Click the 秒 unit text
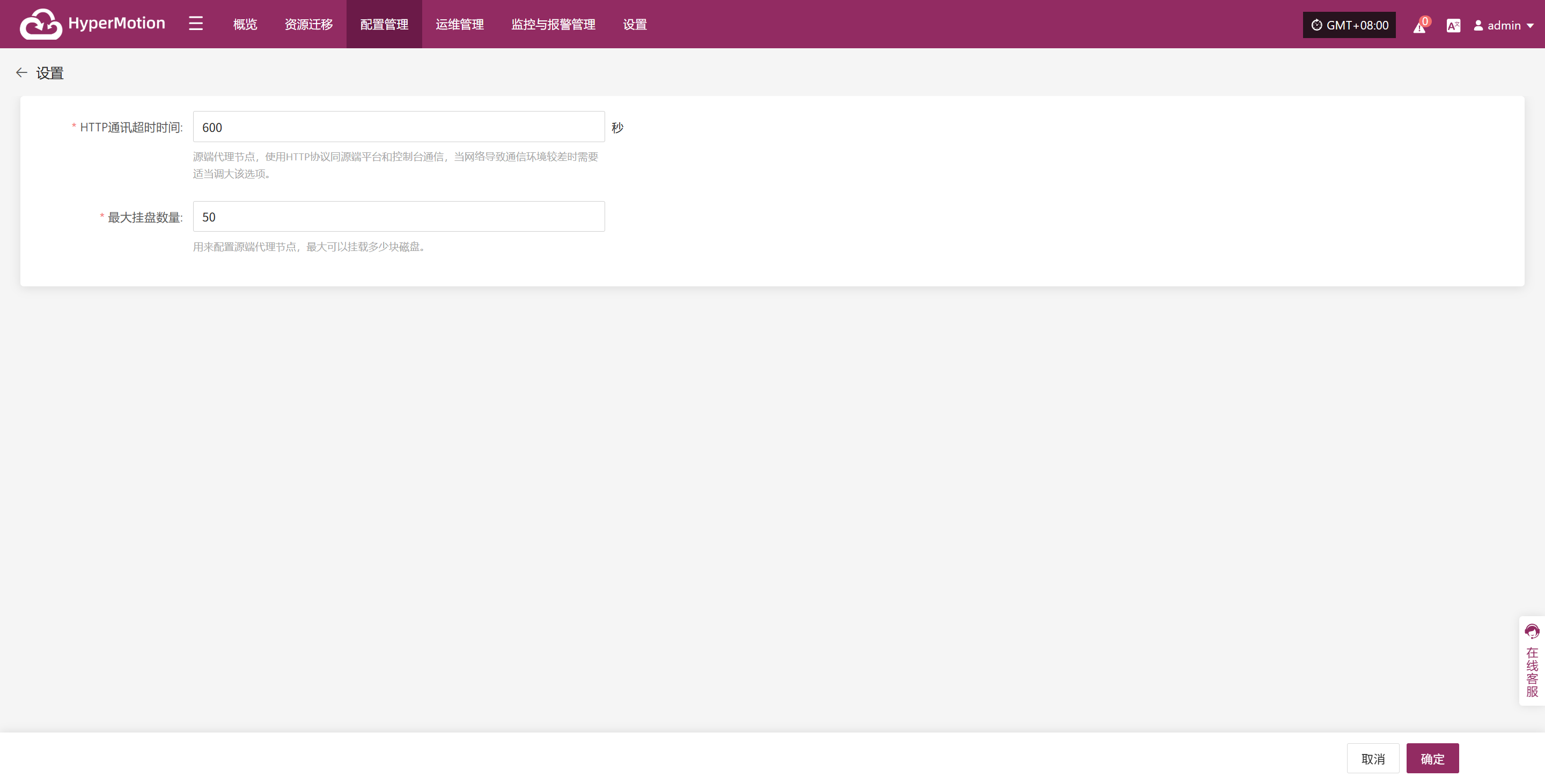This screenshot has width=1545, height=784. (x=618, y=128)
